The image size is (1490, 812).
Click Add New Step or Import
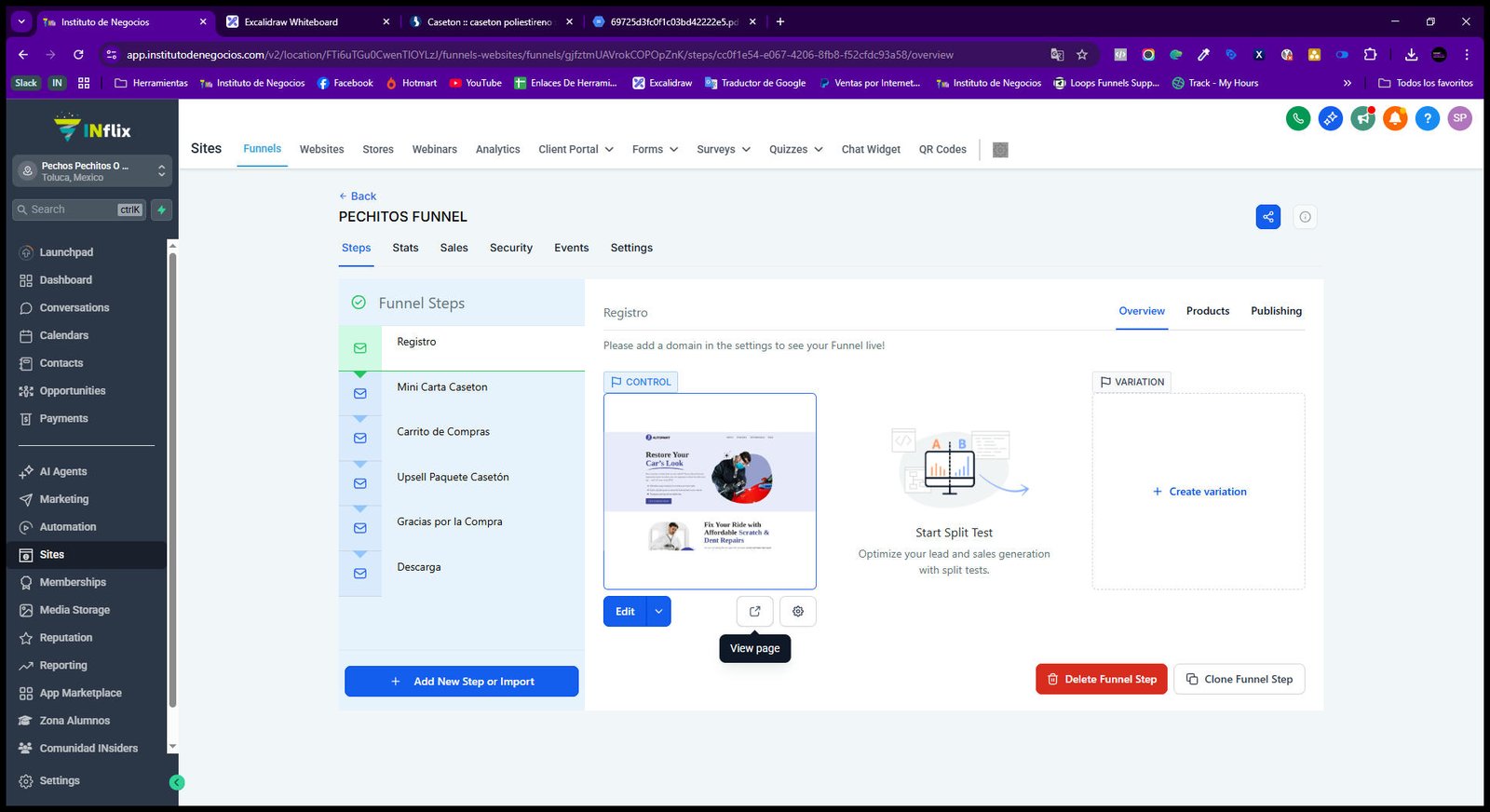461,681
